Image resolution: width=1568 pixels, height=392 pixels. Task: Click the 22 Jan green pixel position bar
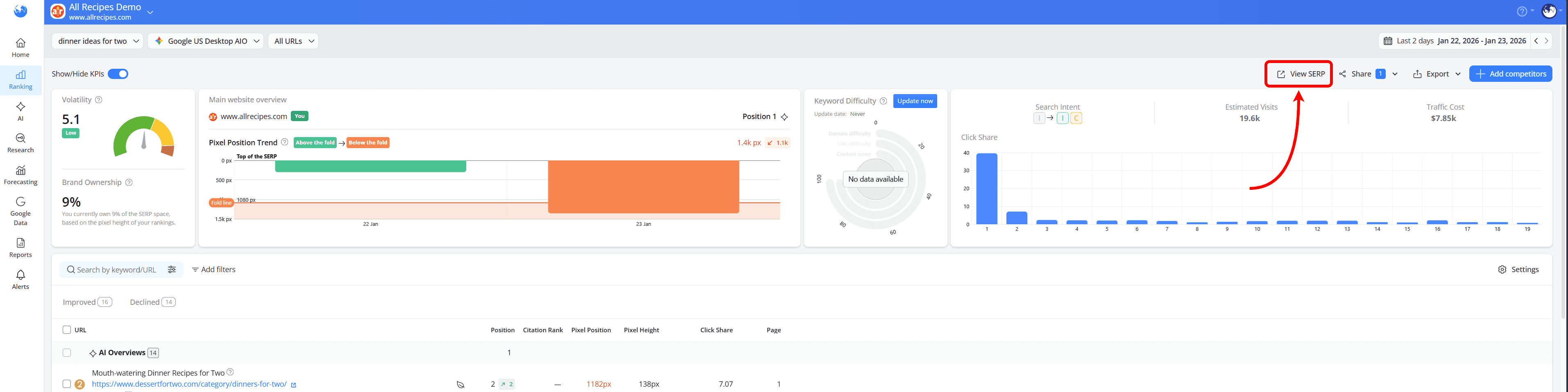pyautogui.click(x=371, y=166)
